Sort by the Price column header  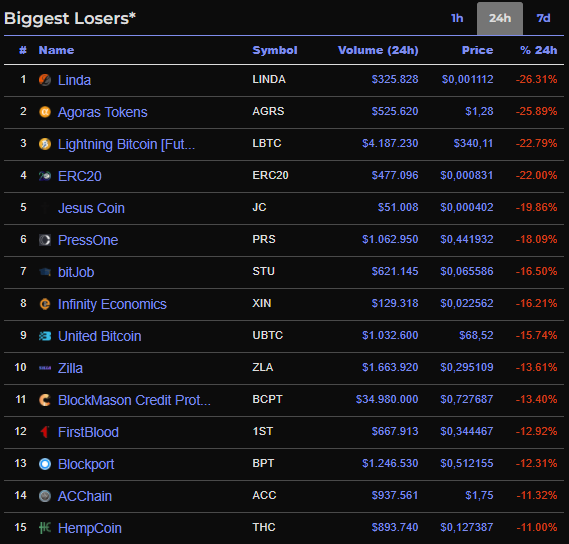click(x=477, y=50)
